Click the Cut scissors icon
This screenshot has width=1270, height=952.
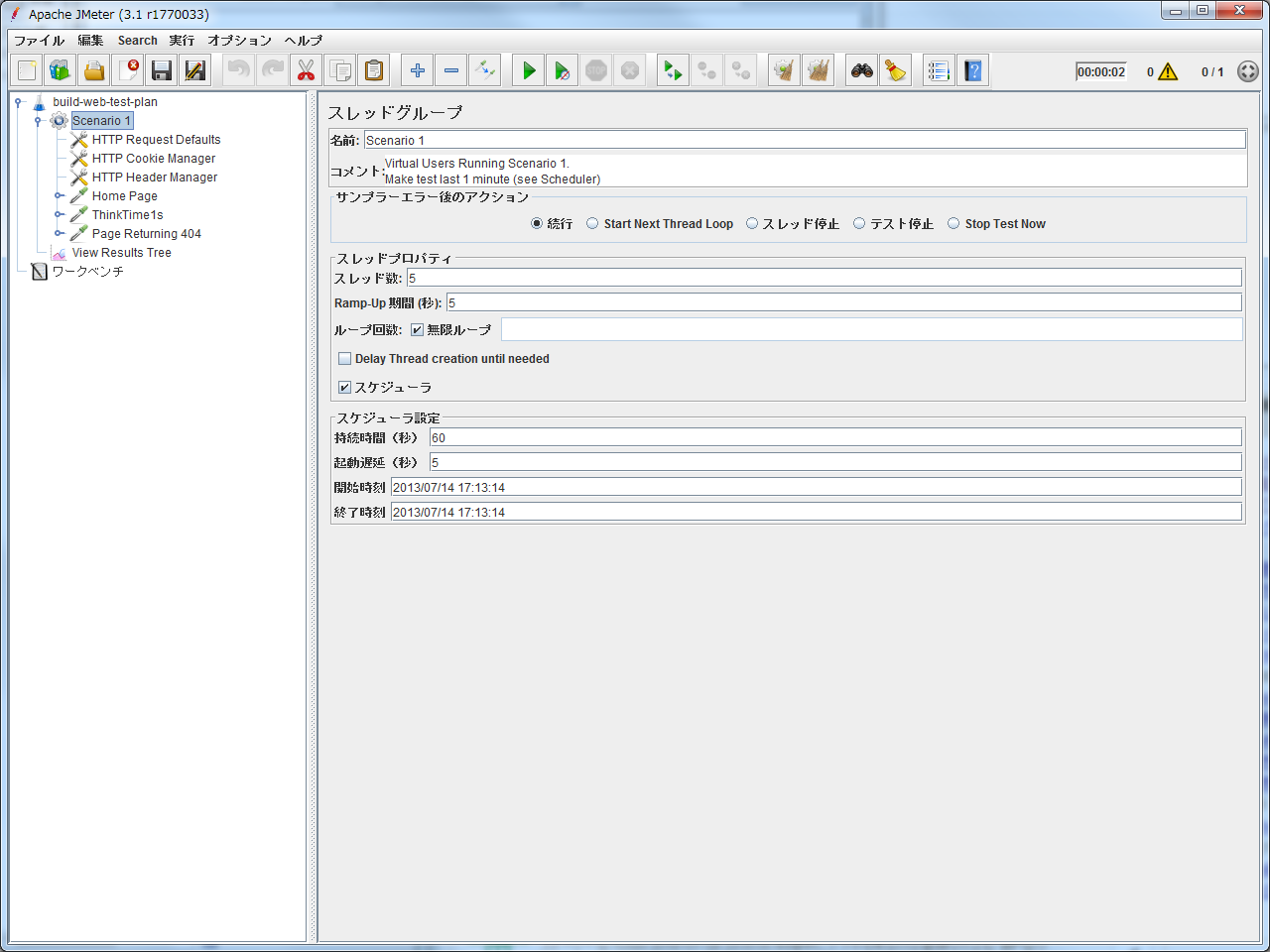point(307,70)
